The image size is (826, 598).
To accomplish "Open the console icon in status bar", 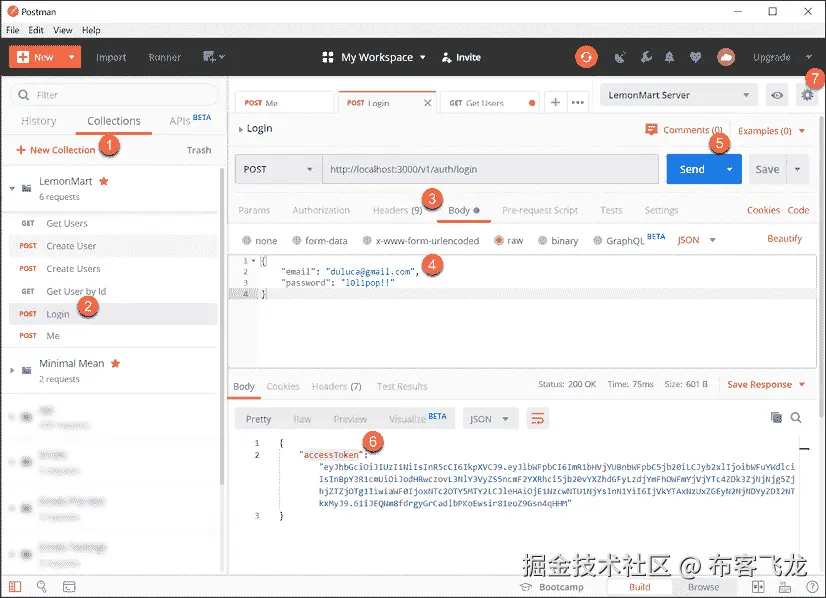I will (69, 586).
